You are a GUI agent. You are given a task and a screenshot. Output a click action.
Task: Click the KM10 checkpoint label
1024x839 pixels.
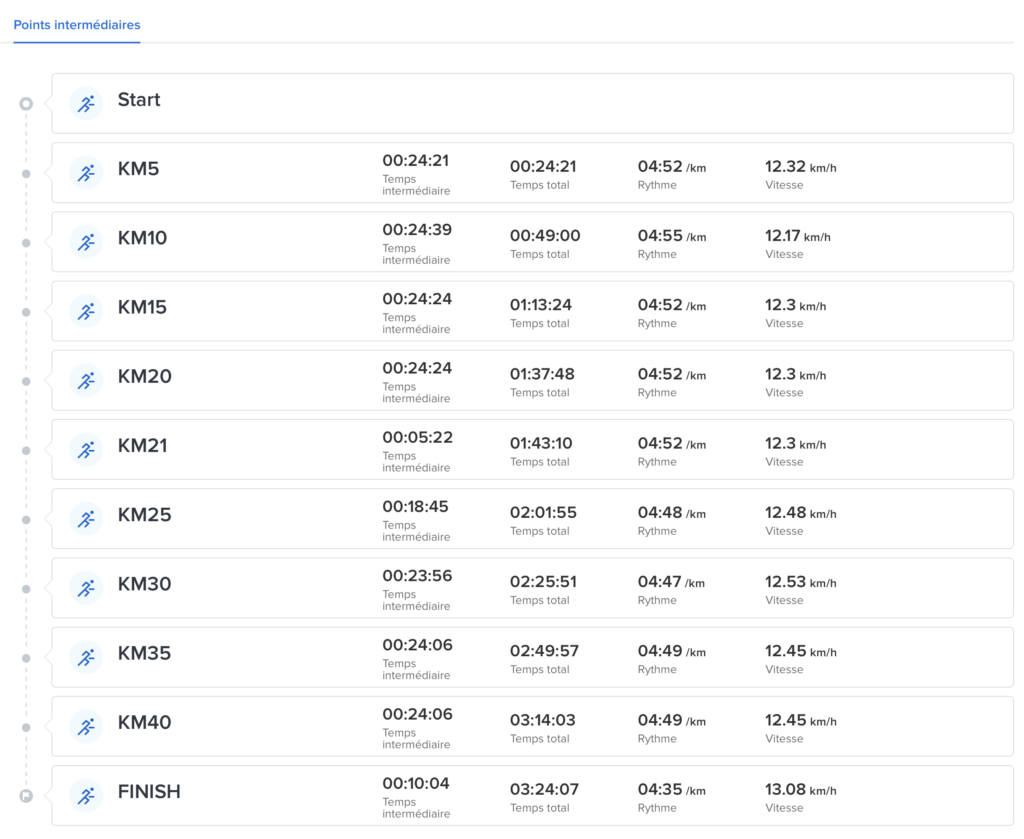click(142, 238)
